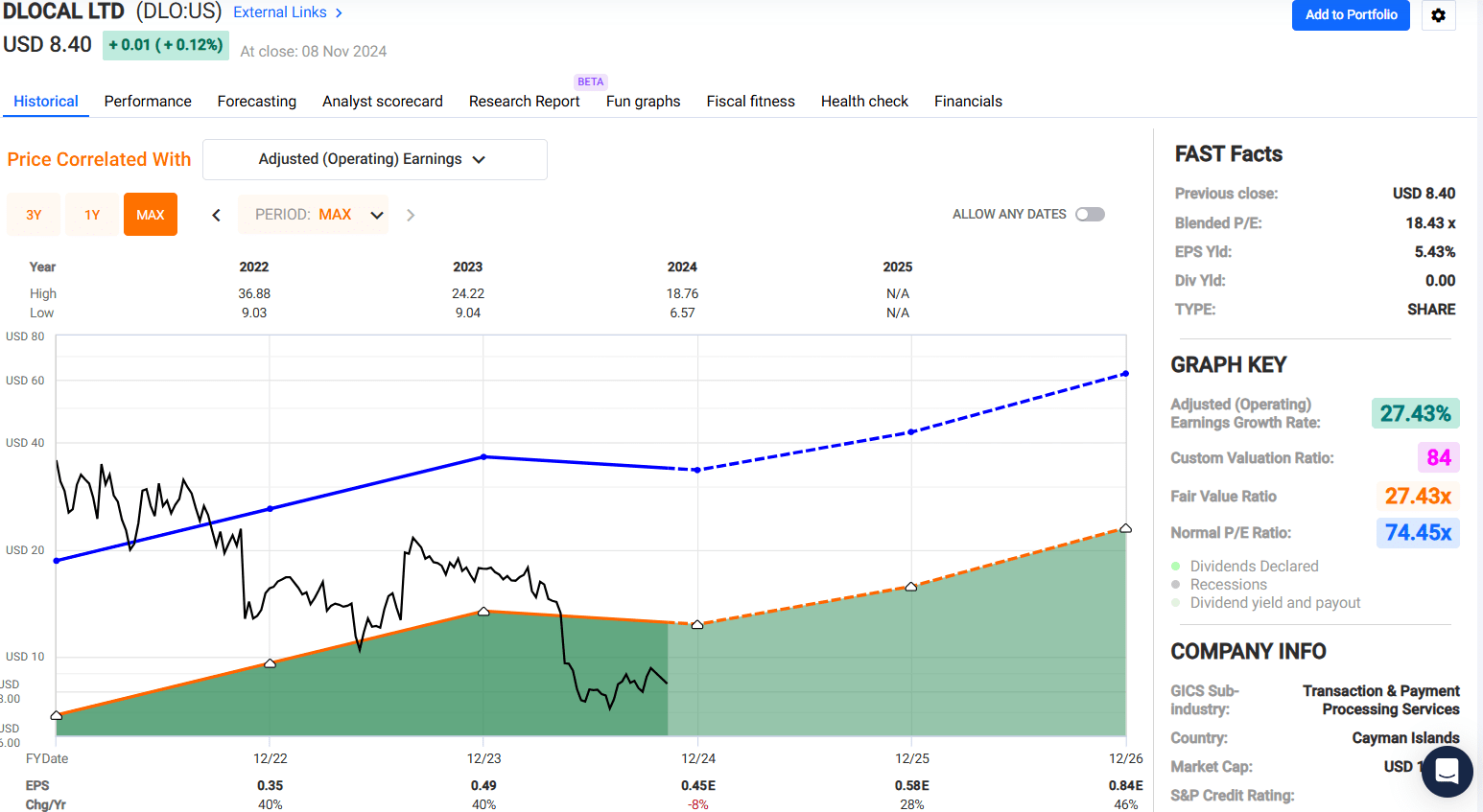The width and height of the screenshot is (1483, 812).
Task: Click the 27.43% earnings growth rate swatch
Action: click(1415, 413)
